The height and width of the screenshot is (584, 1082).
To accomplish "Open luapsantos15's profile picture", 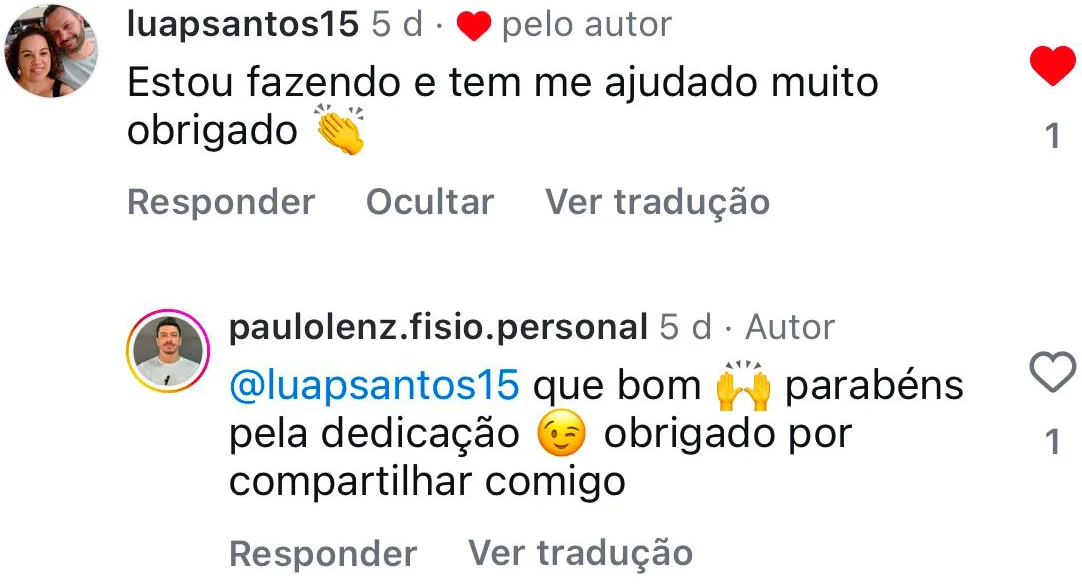I will pos(51,51).
